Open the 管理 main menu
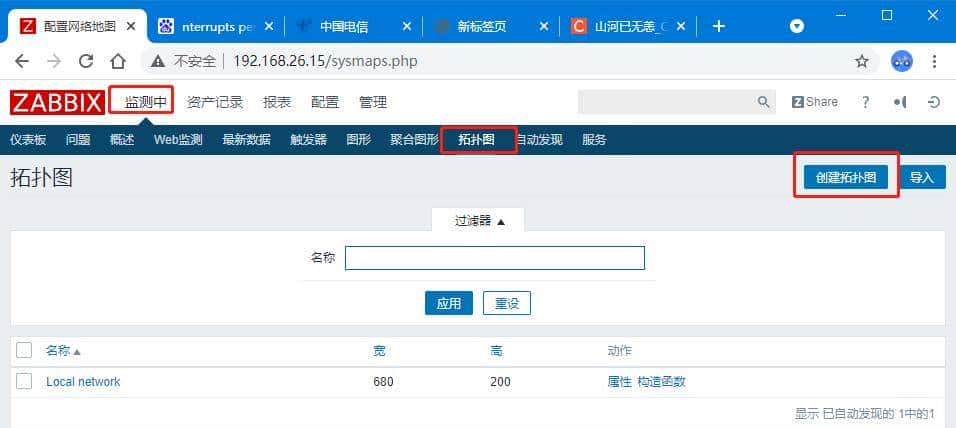The image size is (956, 428). pos(373,102)
